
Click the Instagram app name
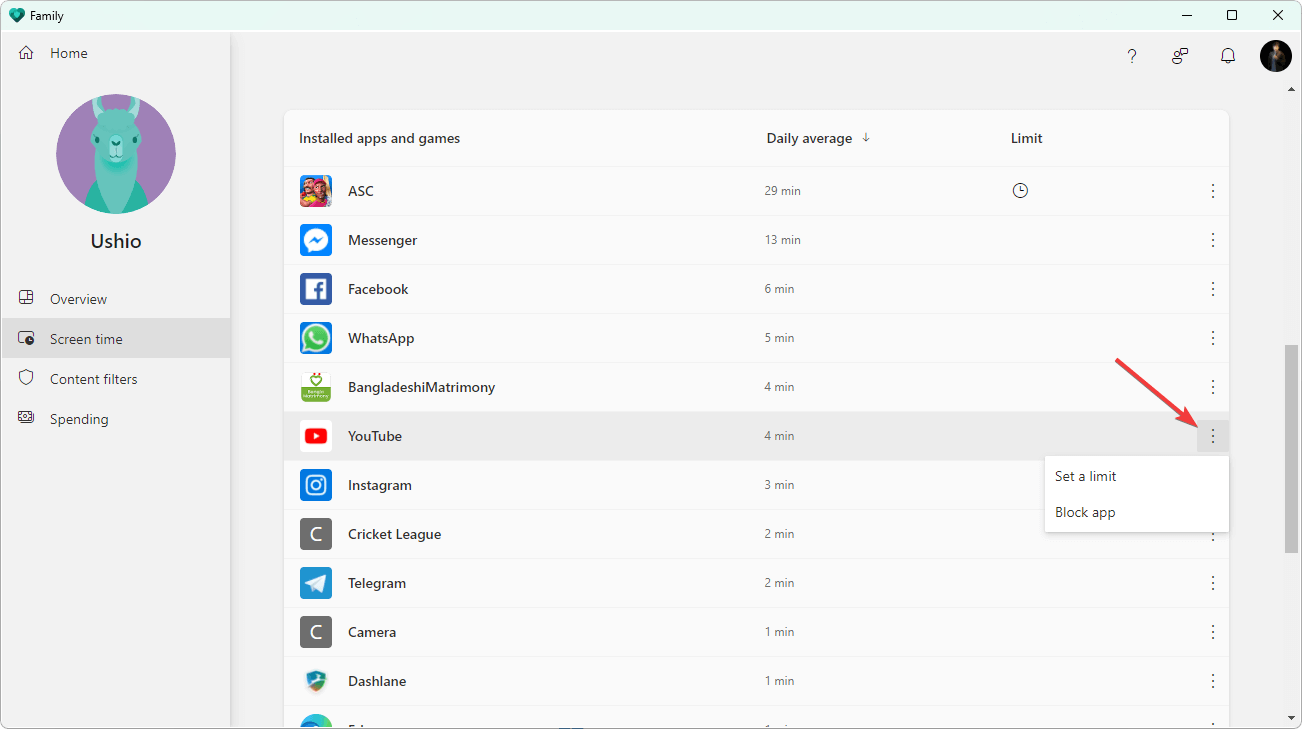(x=380, y=485)
